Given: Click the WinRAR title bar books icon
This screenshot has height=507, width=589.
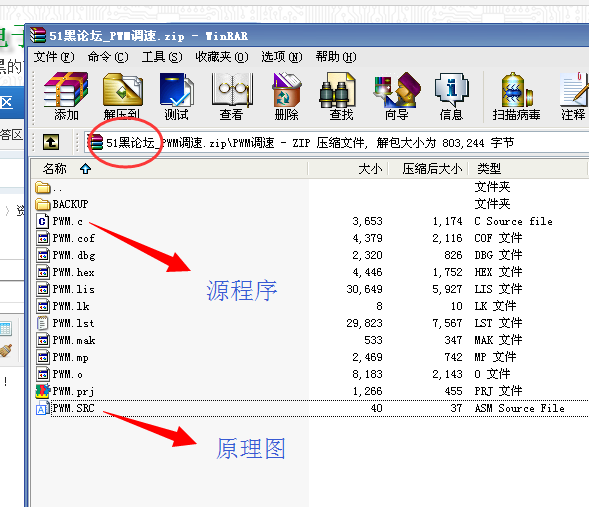Looking at the screenshot, I should 38,35.
